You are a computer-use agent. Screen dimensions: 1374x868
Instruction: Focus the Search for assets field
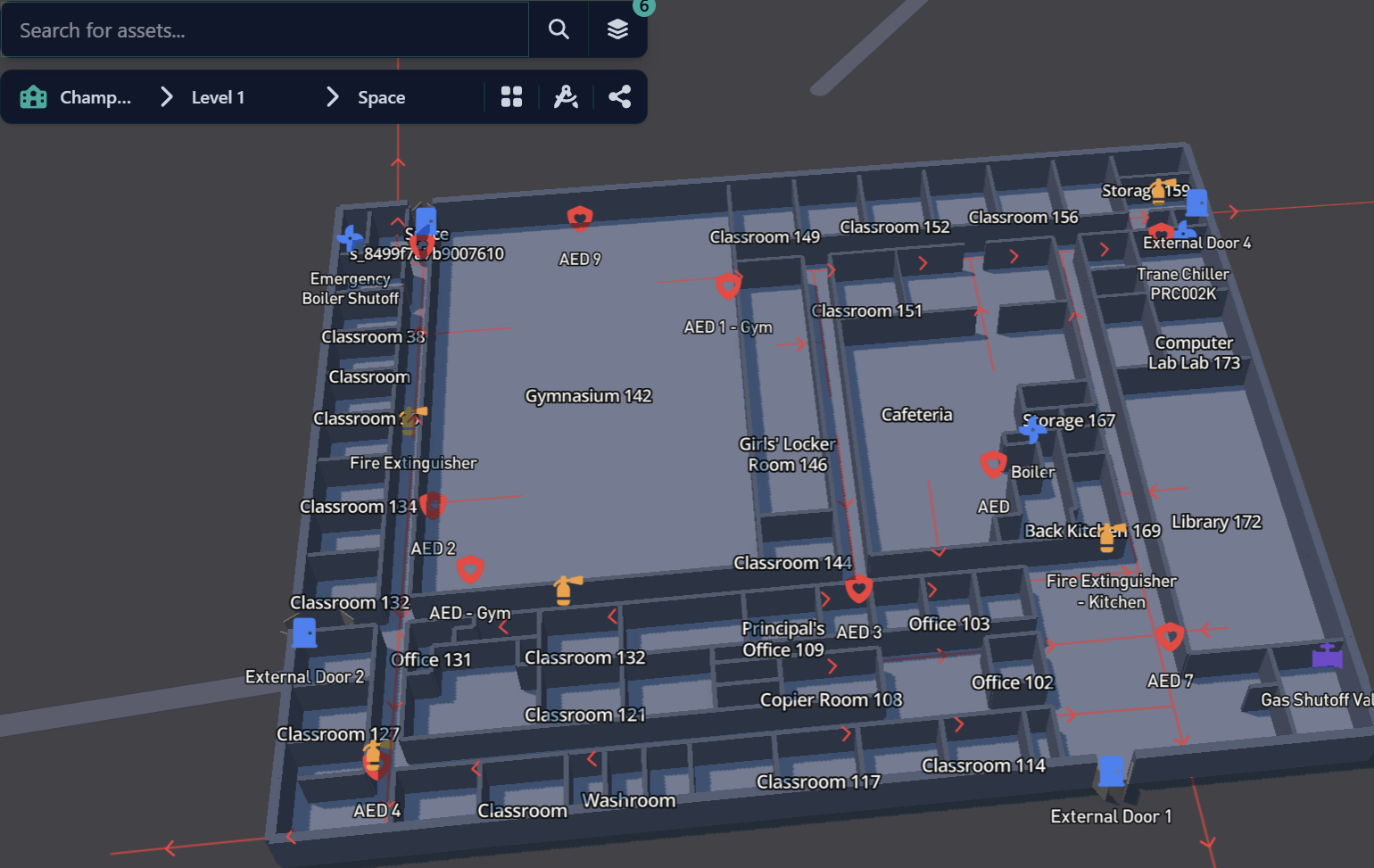(265, 30)
